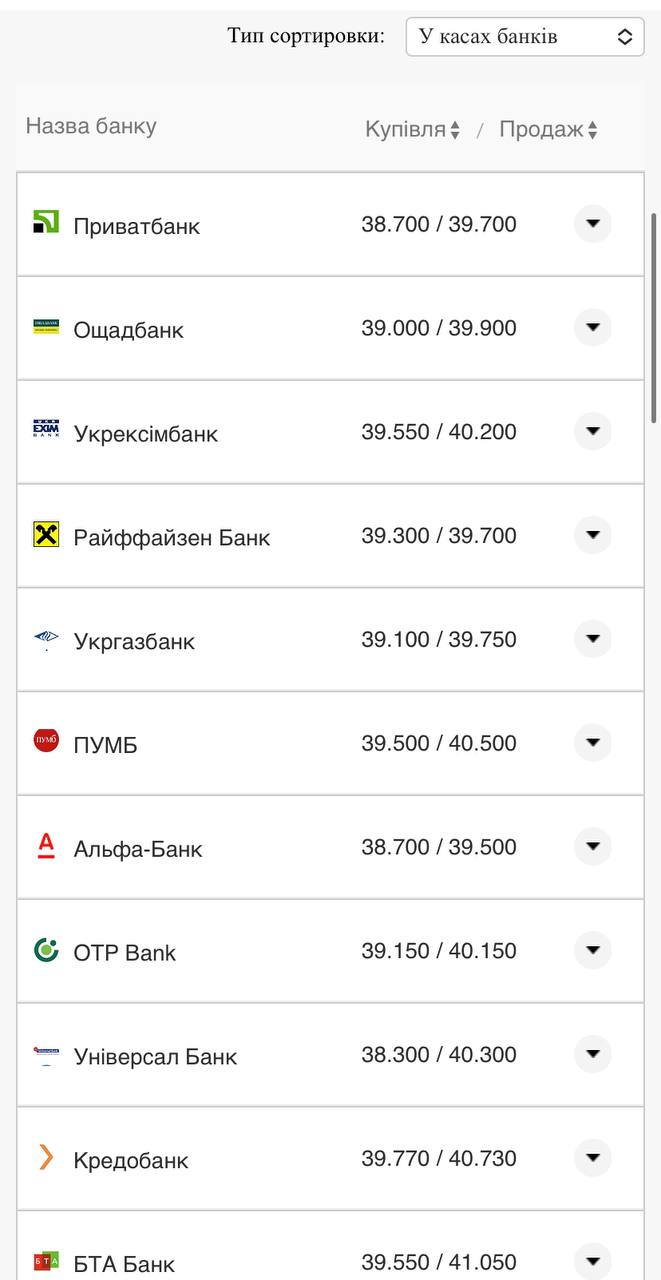Click the Альфа-Банк red letter logo
Image resolution: width=661 pixels, height=1280 pixels.
pyautogui.click(x=46, y=847)
